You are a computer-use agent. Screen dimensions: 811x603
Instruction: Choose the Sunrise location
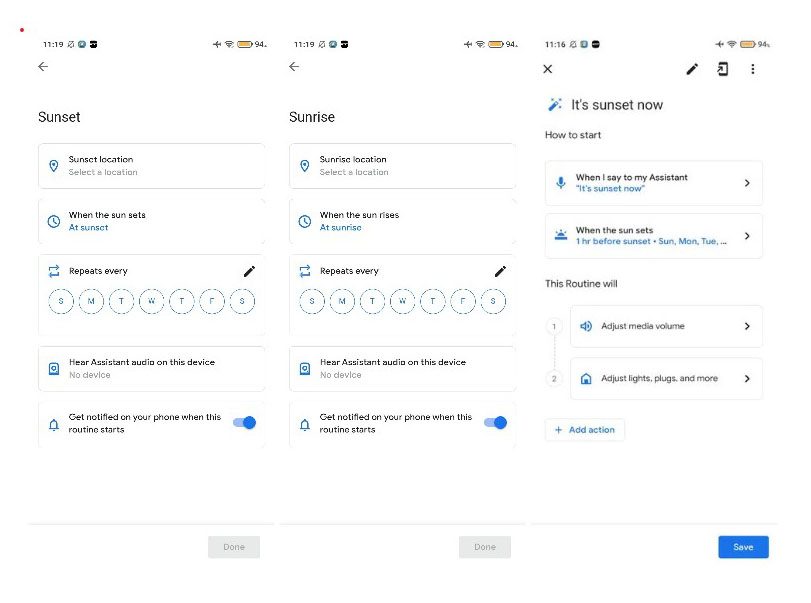402,166
